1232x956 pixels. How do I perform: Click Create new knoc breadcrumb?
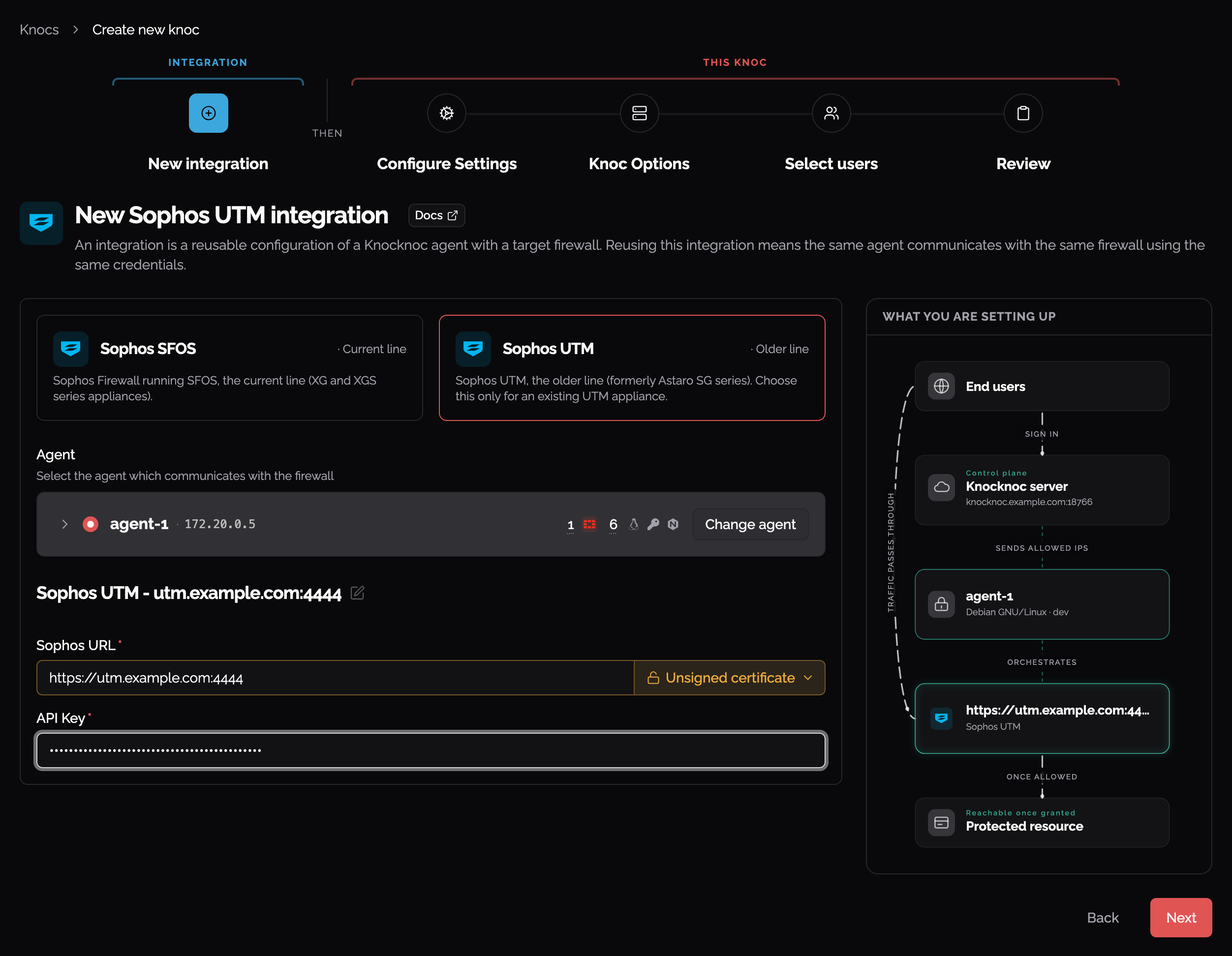click(x=146, y=30)
